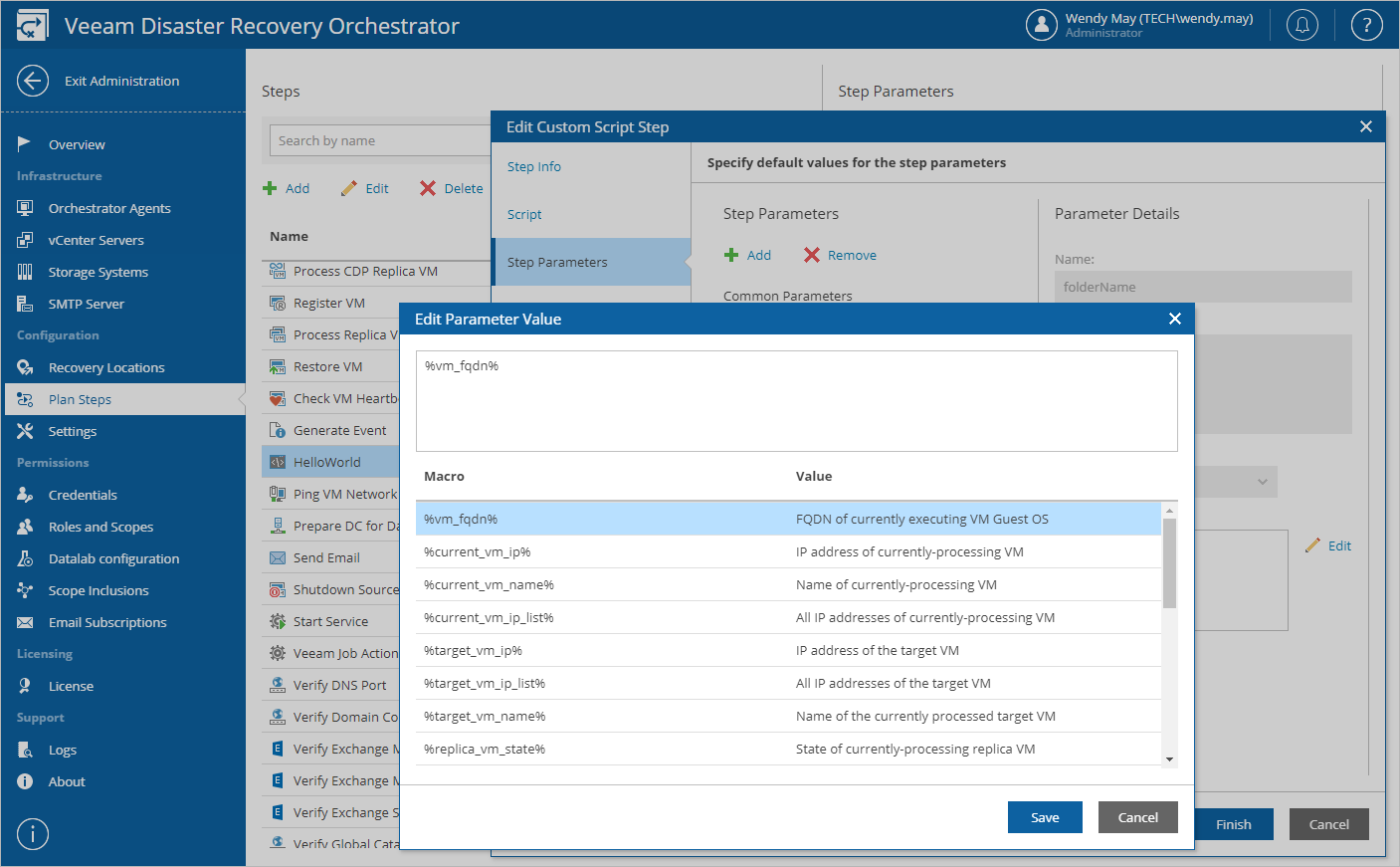Select the %current_vm_name% macro row
Viewport: 1400px width, 867px height.
pyautogui.click(x=788, y=584)
